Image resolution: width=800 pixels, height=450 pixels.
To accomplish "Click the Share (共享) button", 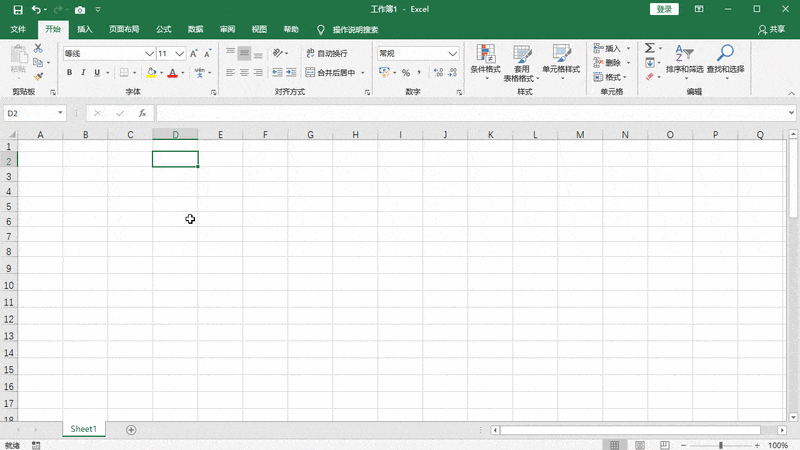I will point(770,30).
